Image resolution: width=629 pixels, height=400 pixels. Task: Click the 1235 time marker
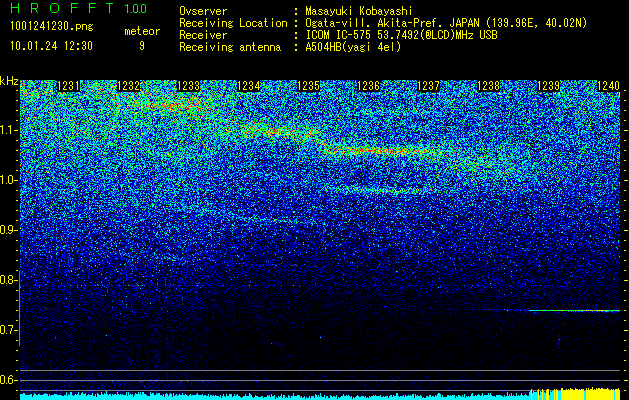(308, 86)
